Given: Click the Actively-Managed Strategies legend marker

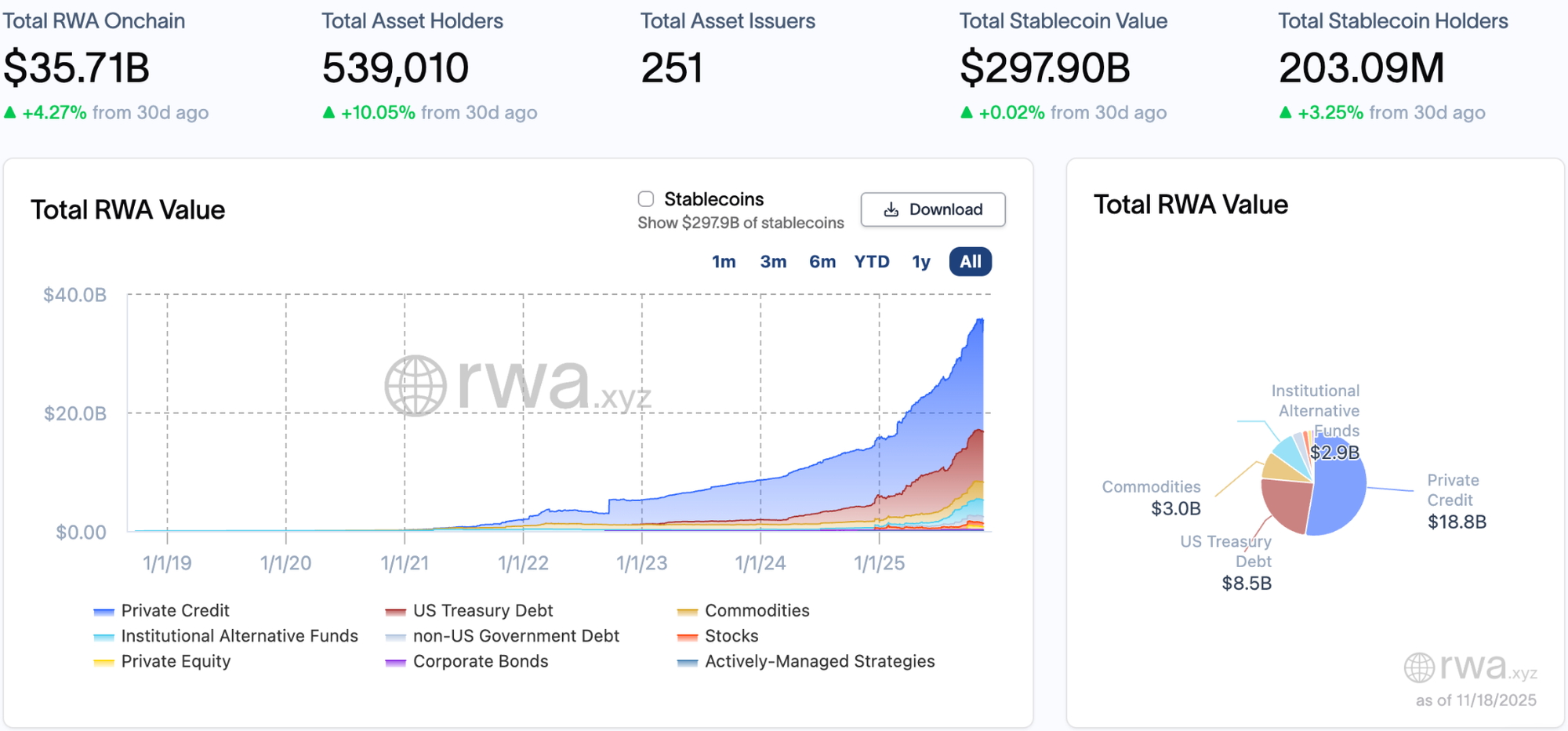Looking at the screenshot, I should pos(686,661).
